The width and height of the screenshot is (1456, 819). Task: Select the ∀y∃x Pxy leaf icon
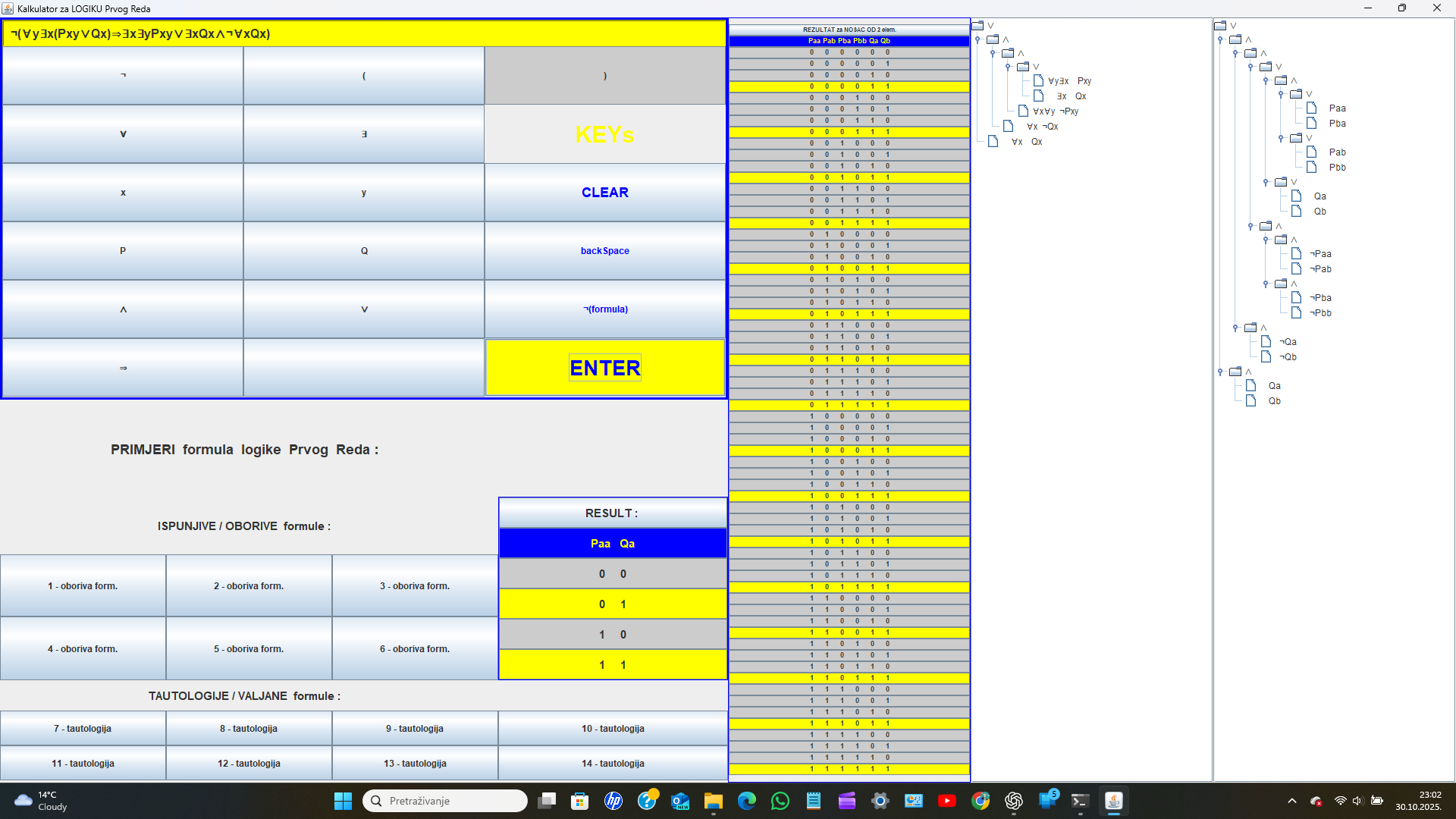click(1038, 81)
